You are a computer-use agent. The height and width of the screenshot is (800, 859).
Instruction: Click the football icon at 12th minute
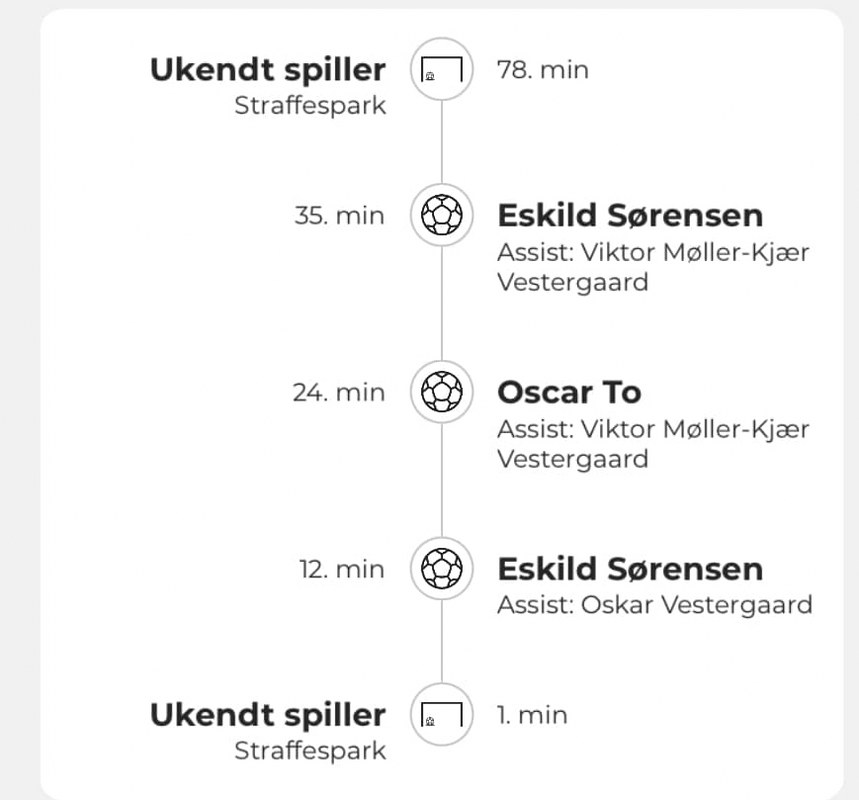point(441,569)
